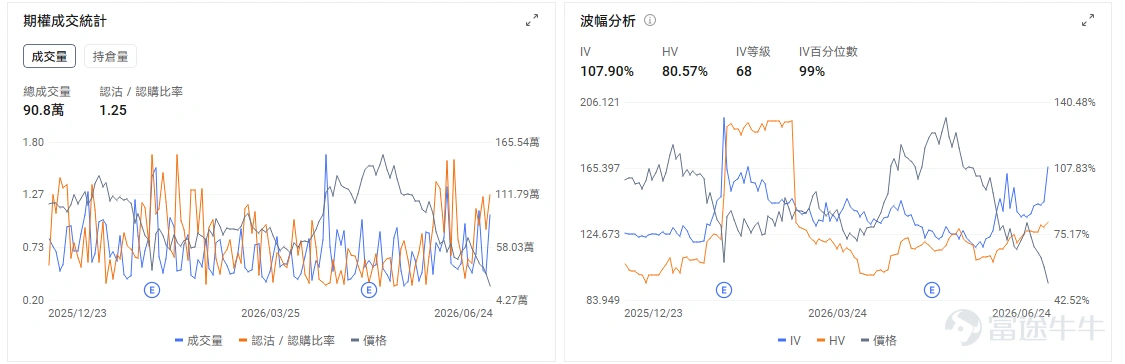Toggle the HV legend series
Screen dimensions: 1125x364
pyautogui.click(x=830, y=340)
